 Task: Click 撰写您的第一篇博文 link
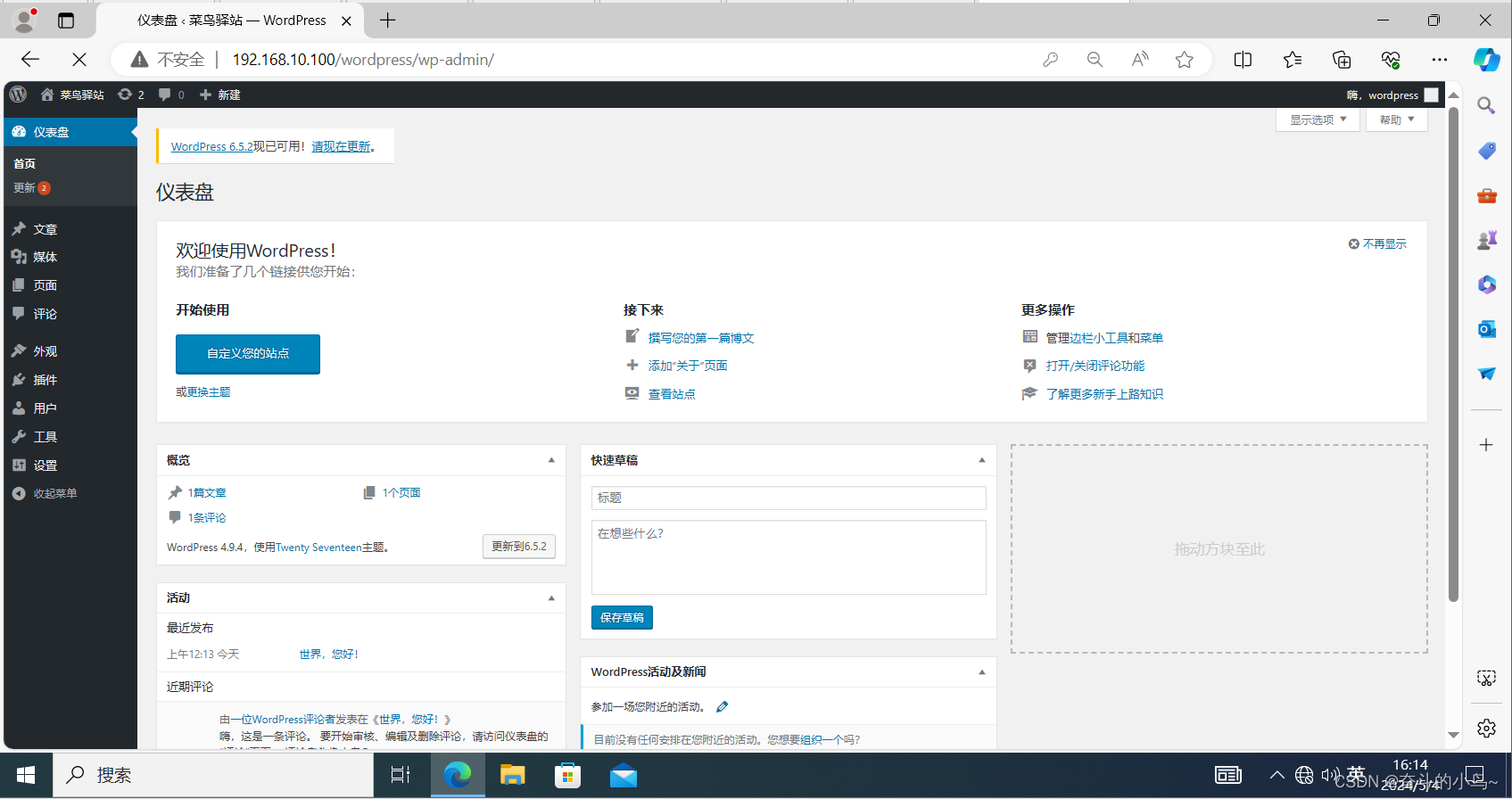(x=701, y=338)
